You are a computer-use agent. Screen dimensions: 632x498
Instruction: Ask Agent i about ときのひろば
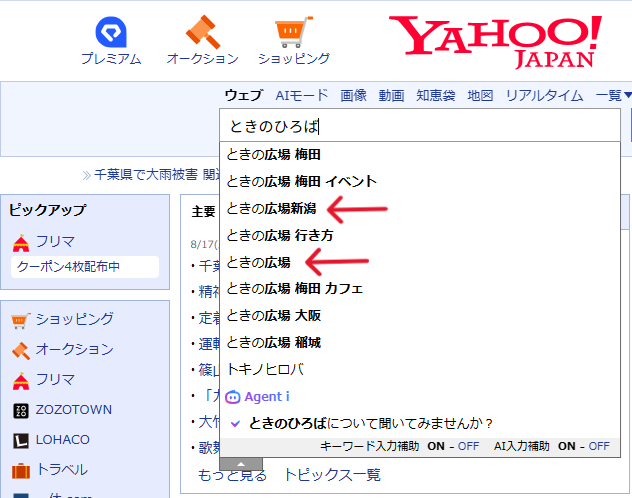pyautogui.click(x=420, y=423)
